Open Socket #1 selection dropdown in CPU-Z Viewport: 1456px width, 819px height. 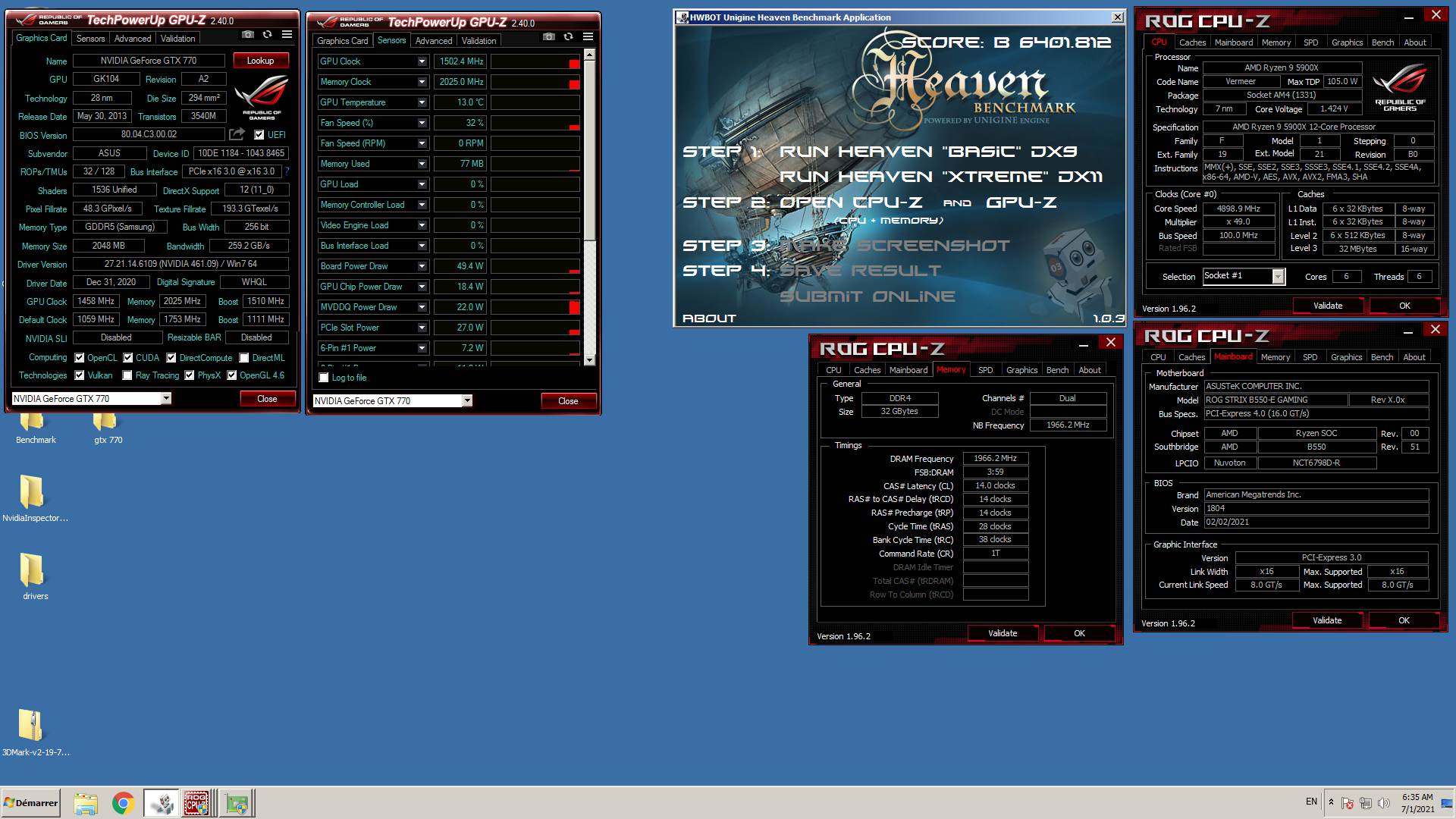[x=1278, y=277]
